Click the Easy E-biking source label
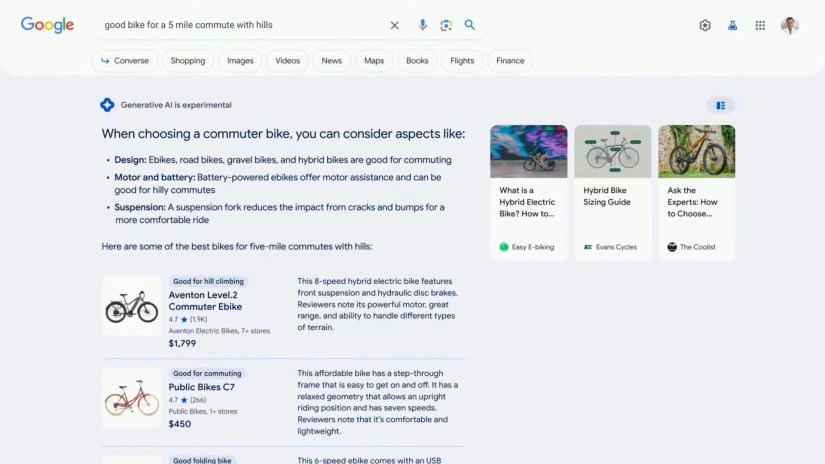The width and height of the screenshot is (825, 464). click(527, 247)
